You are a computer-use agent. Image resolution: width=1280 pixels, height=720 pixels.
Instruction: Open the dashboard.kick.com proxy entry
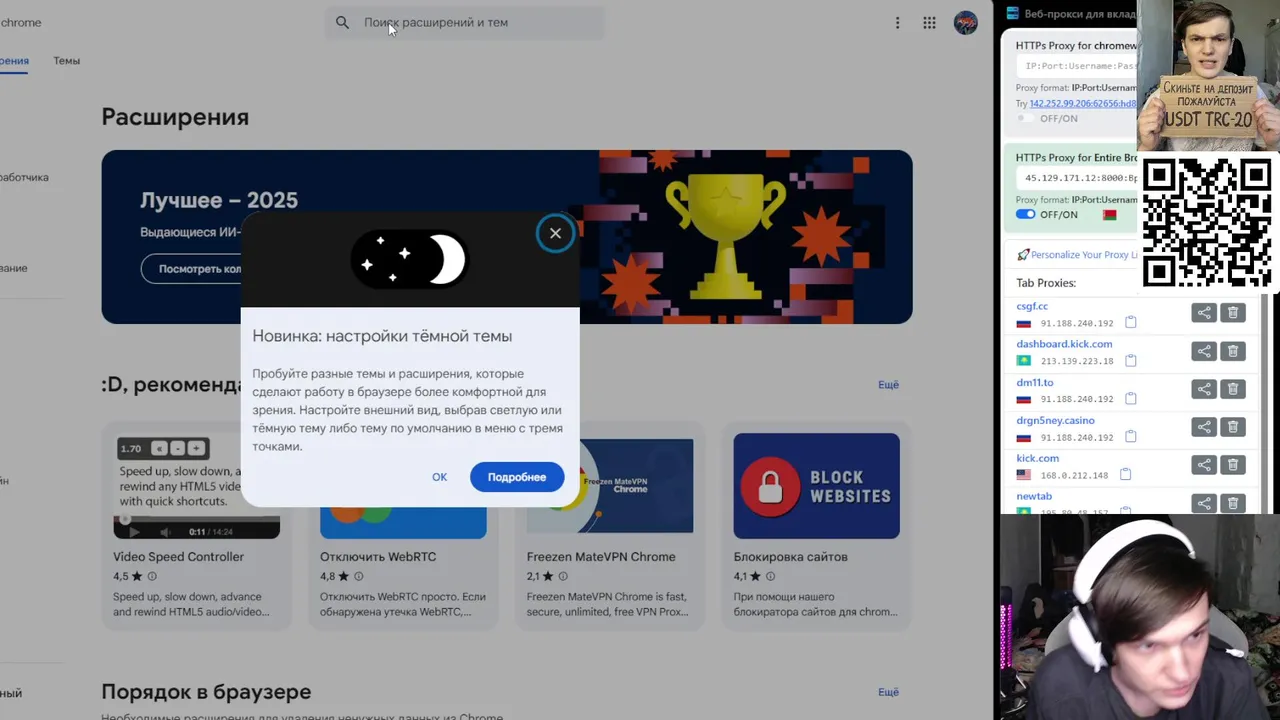click(1064, 344)
